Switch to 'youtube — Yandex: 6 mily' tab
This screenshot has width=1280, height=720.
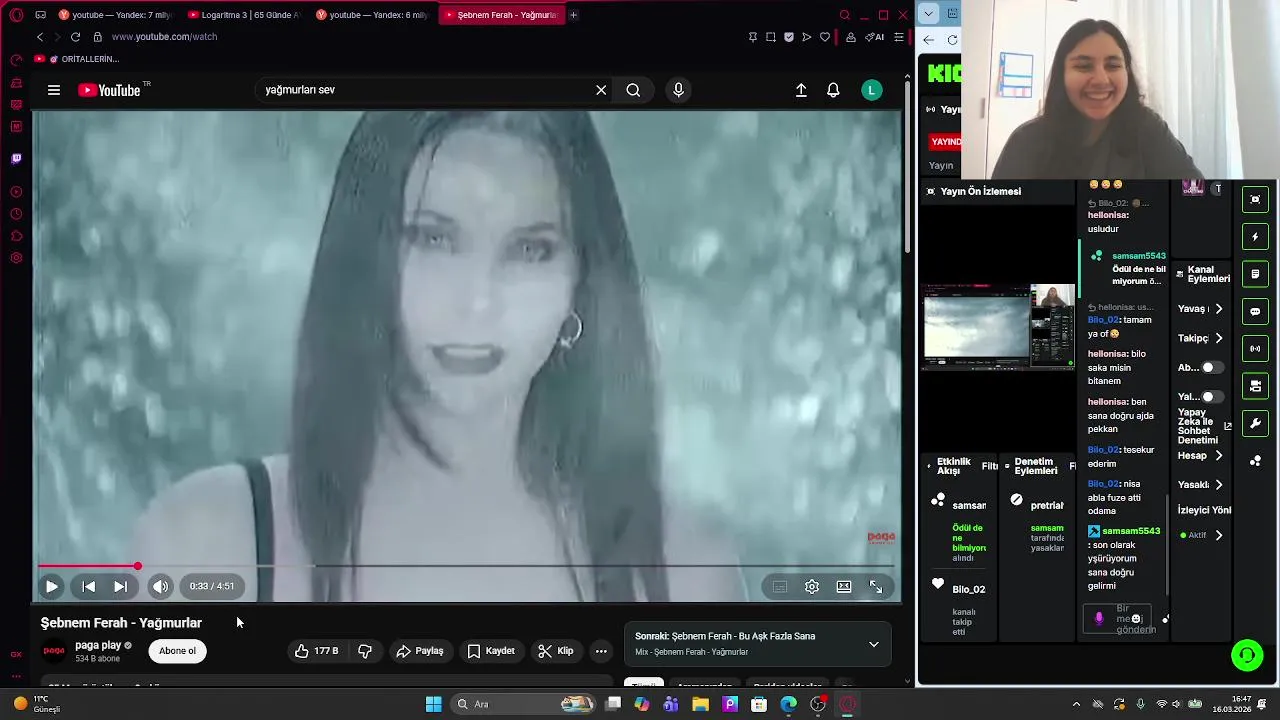(372, 15)
